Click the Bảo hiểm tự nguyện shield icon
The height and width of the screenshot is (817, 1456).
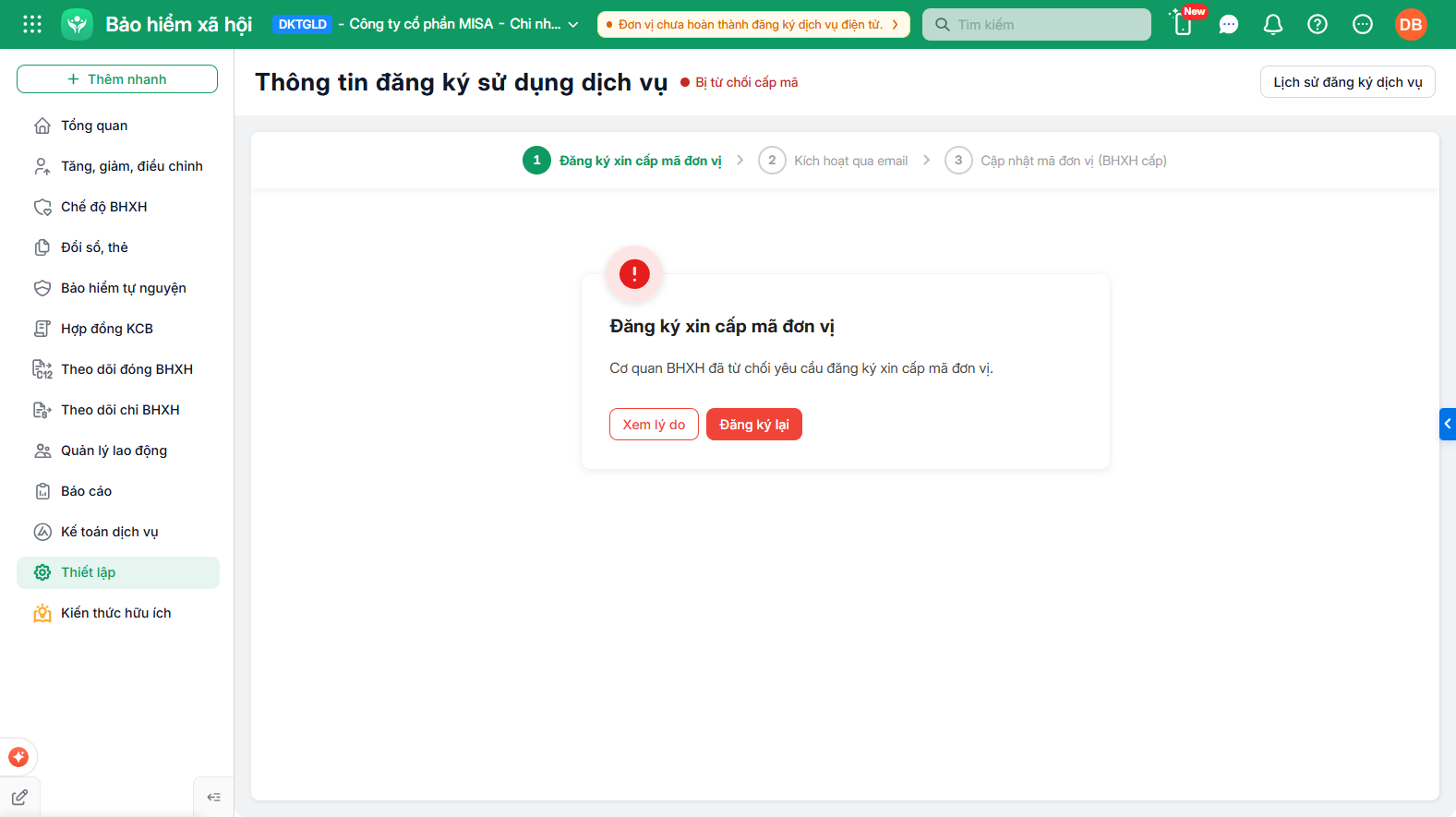point(42,288)
